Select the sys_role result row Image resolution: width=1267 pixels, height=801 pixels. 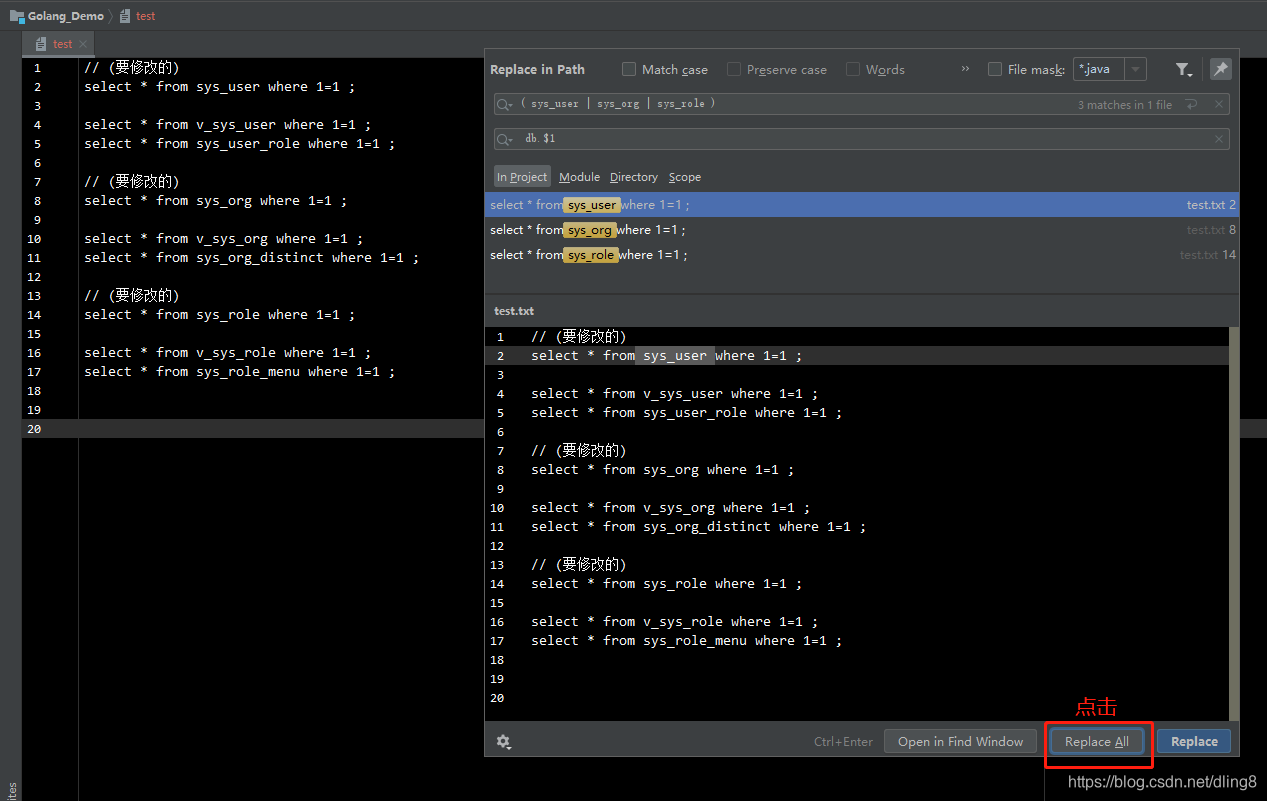coord(862,255)
